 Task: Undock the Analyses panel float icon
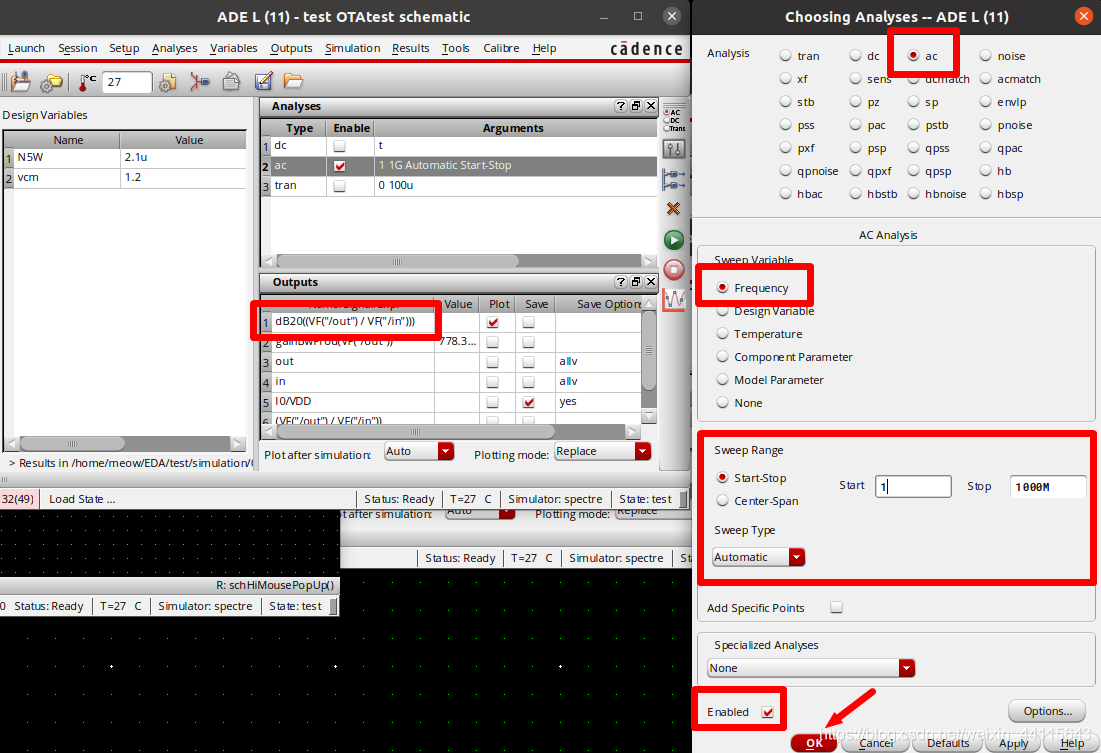[x=636, y=106]
